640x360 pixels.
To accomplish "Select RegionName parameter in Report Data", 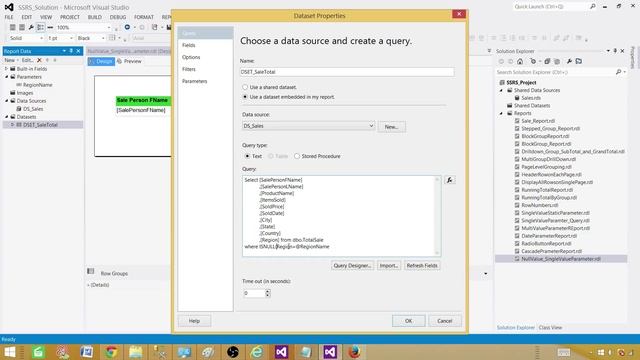I will pyautogui.click(x=38, y=85).
